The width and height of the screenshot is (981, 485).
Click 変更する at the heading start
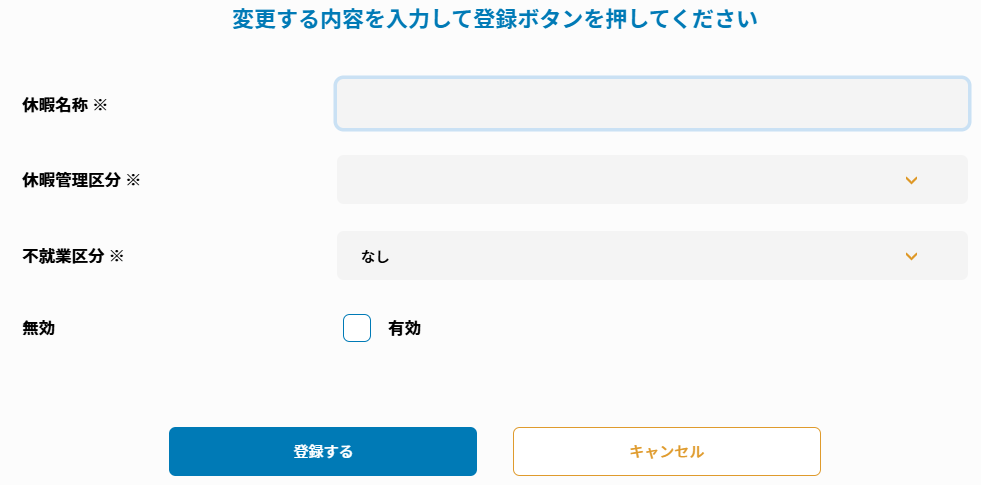269,19
